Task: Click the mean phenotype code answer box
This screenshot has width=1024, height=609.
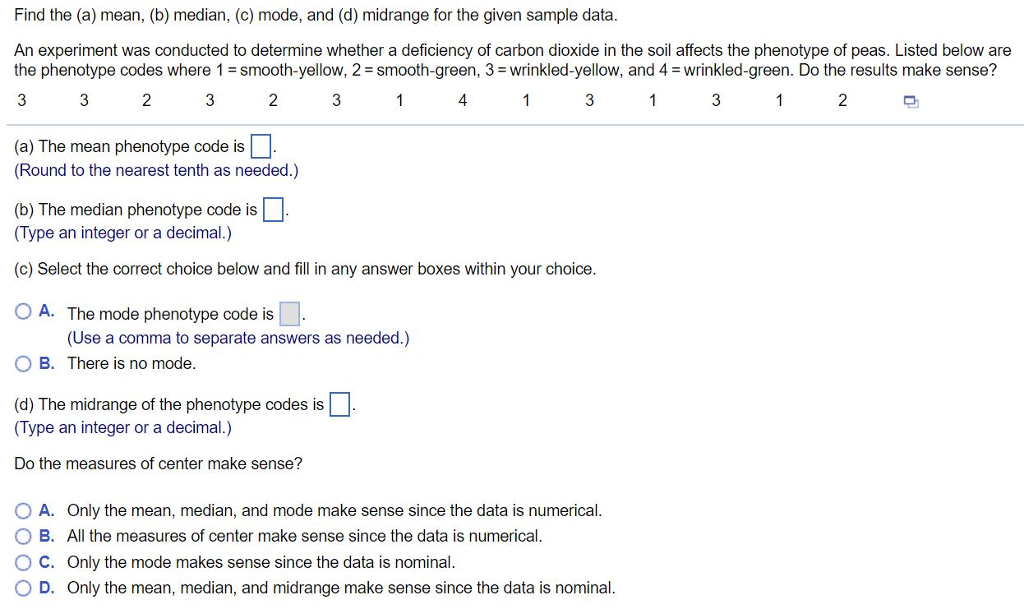Action: click(260, 147)
